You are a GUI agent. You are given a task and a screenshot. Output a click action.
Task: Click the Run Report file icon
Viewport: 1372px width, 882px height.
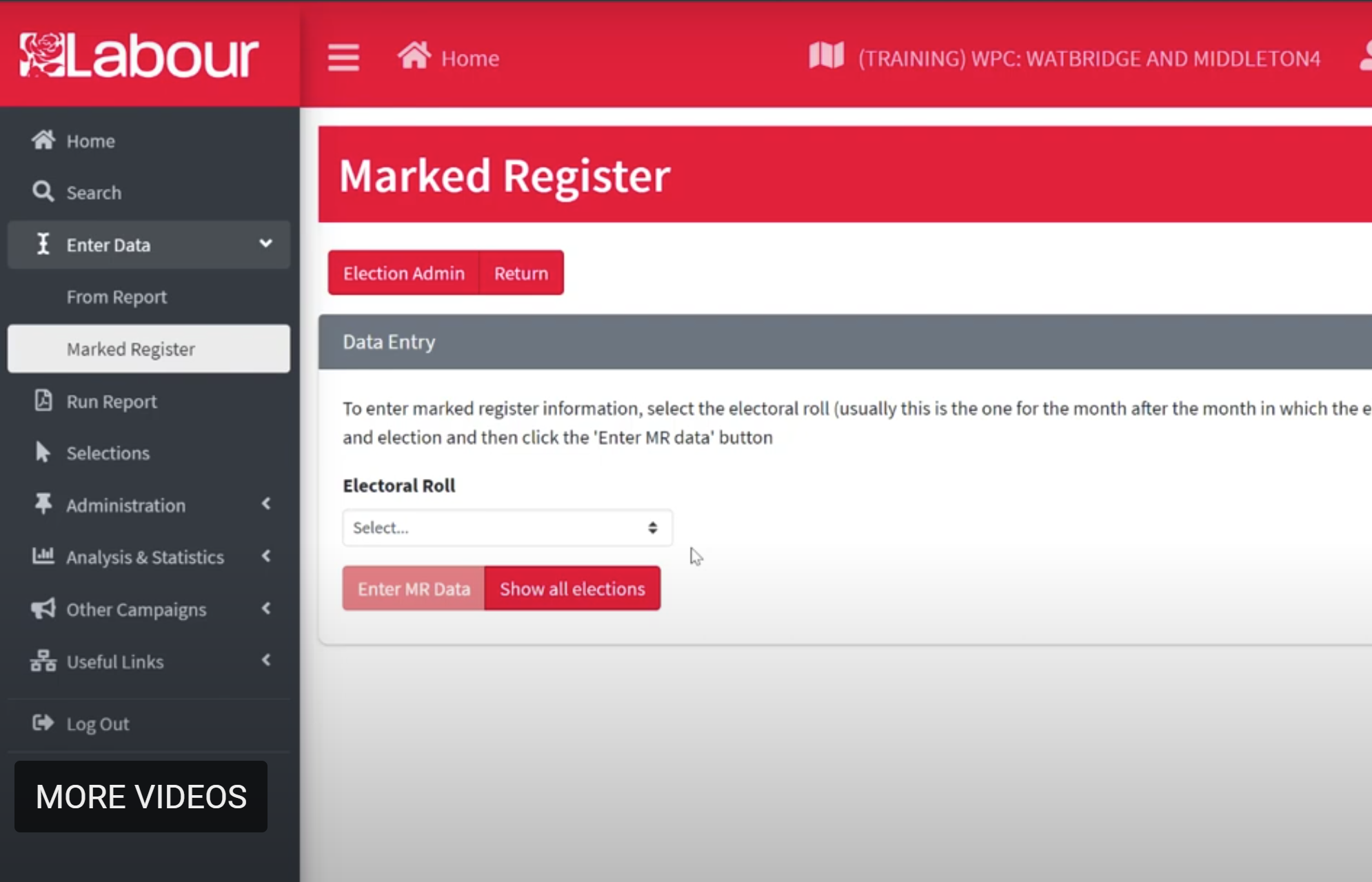coord(43,400)
